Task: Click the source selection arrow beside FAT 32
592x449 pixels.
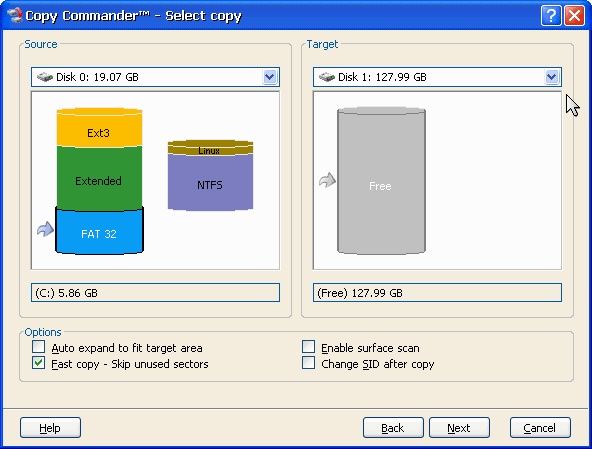Action: pos(45,229)
